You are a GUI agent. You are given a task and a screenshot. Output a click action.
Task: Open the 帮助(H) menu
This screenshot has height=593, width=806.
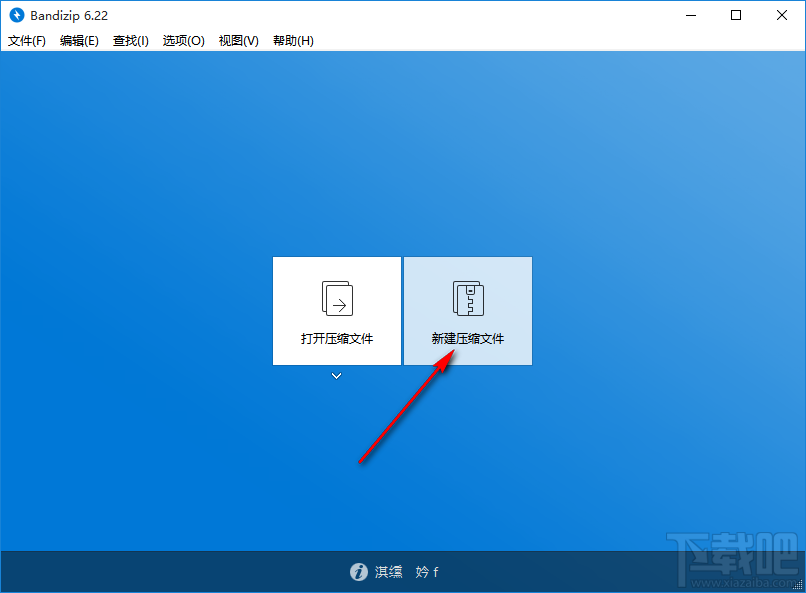coord(293,41)
